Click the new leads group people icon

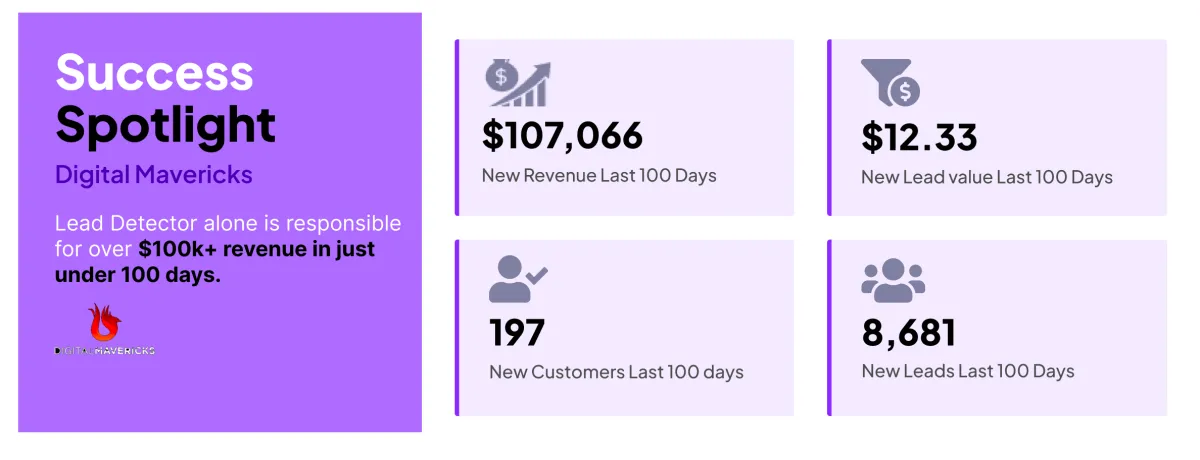(893, 279)
